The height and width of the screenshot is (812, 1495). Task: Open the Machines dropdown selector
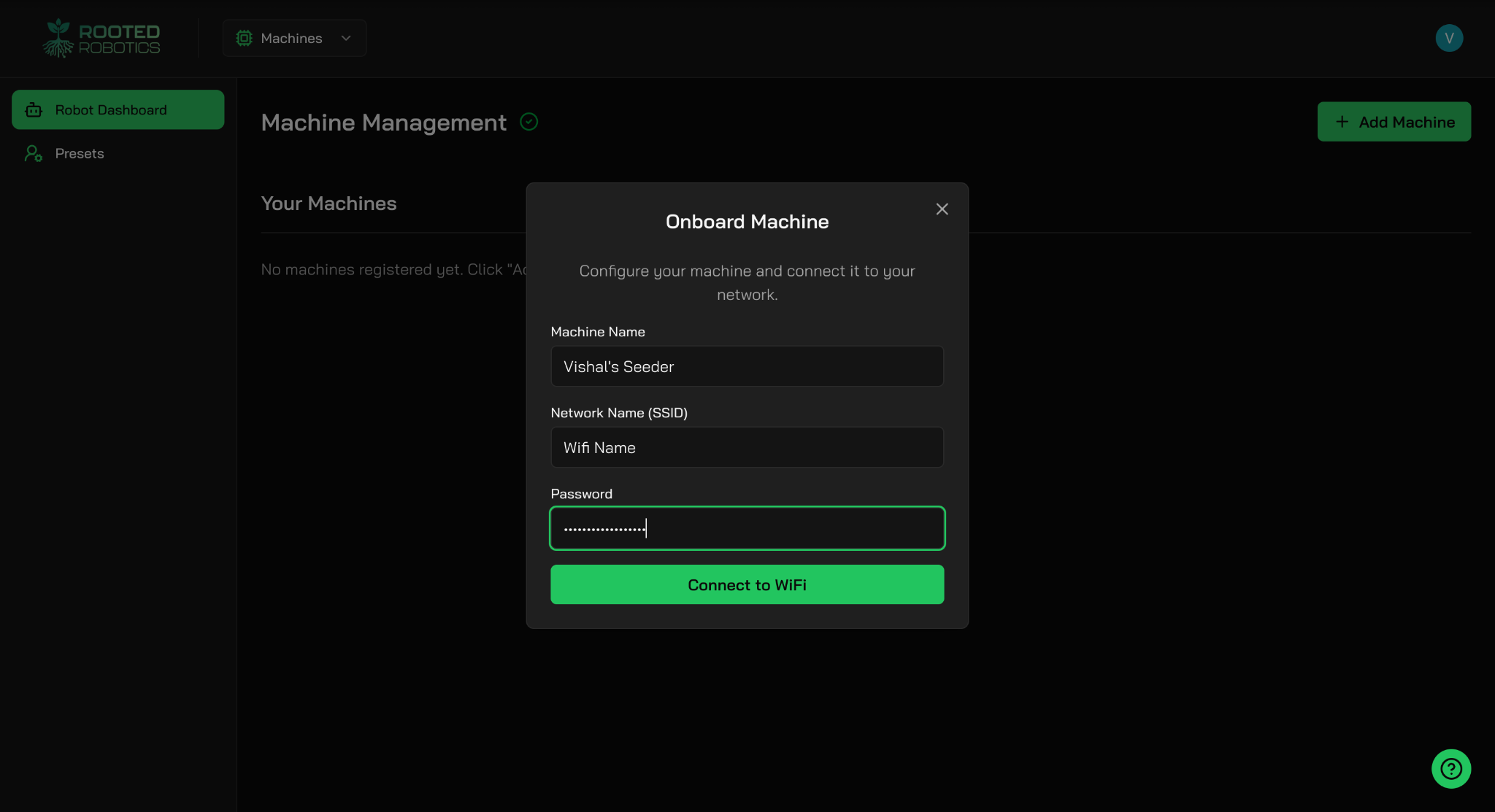coord(294,38)
